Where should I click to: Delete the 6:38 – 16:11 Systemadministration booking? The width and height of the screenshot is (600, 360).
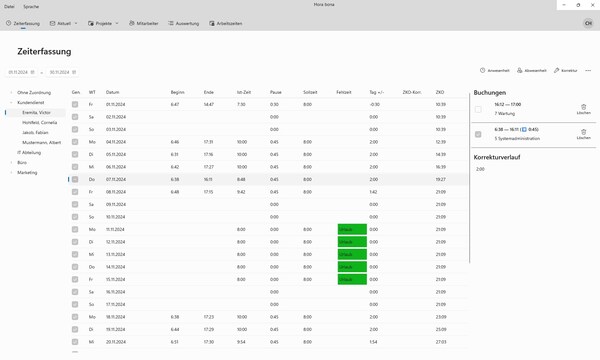(x=584, y=134)
